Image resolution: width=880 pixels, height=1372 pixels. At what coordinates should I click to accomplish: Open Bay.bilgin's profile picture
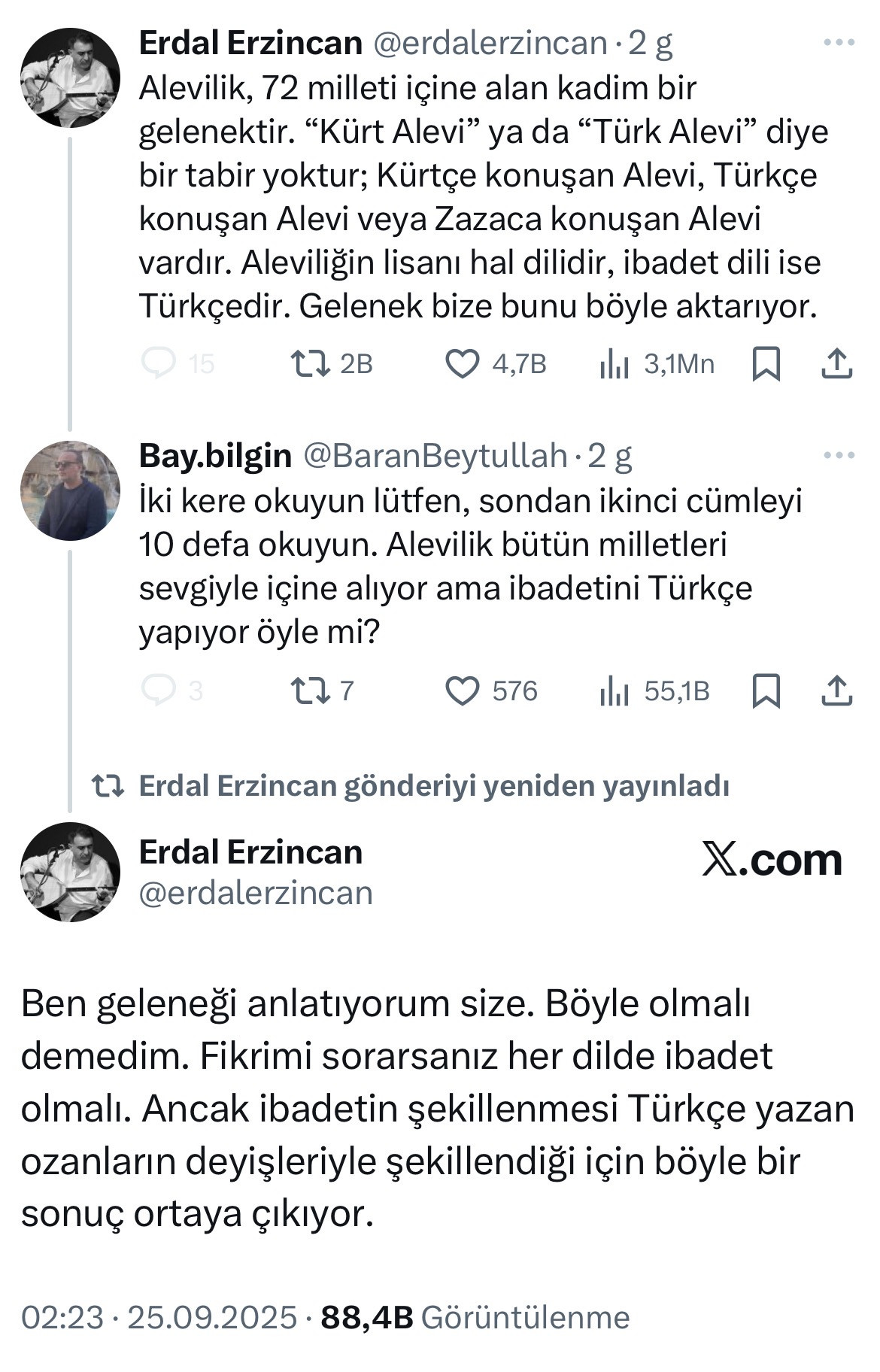tap(70, 491)
